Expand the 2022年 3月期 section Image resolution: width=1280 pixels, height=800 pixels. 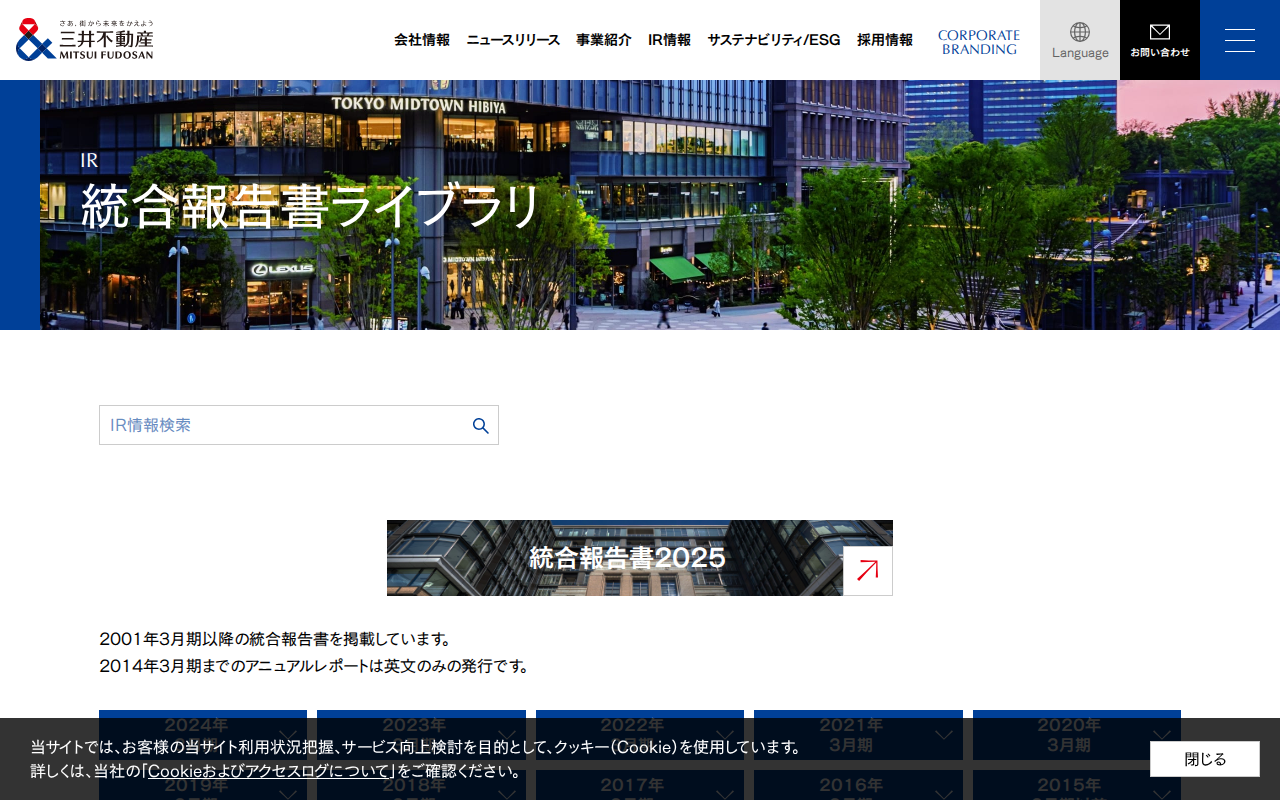640,735
